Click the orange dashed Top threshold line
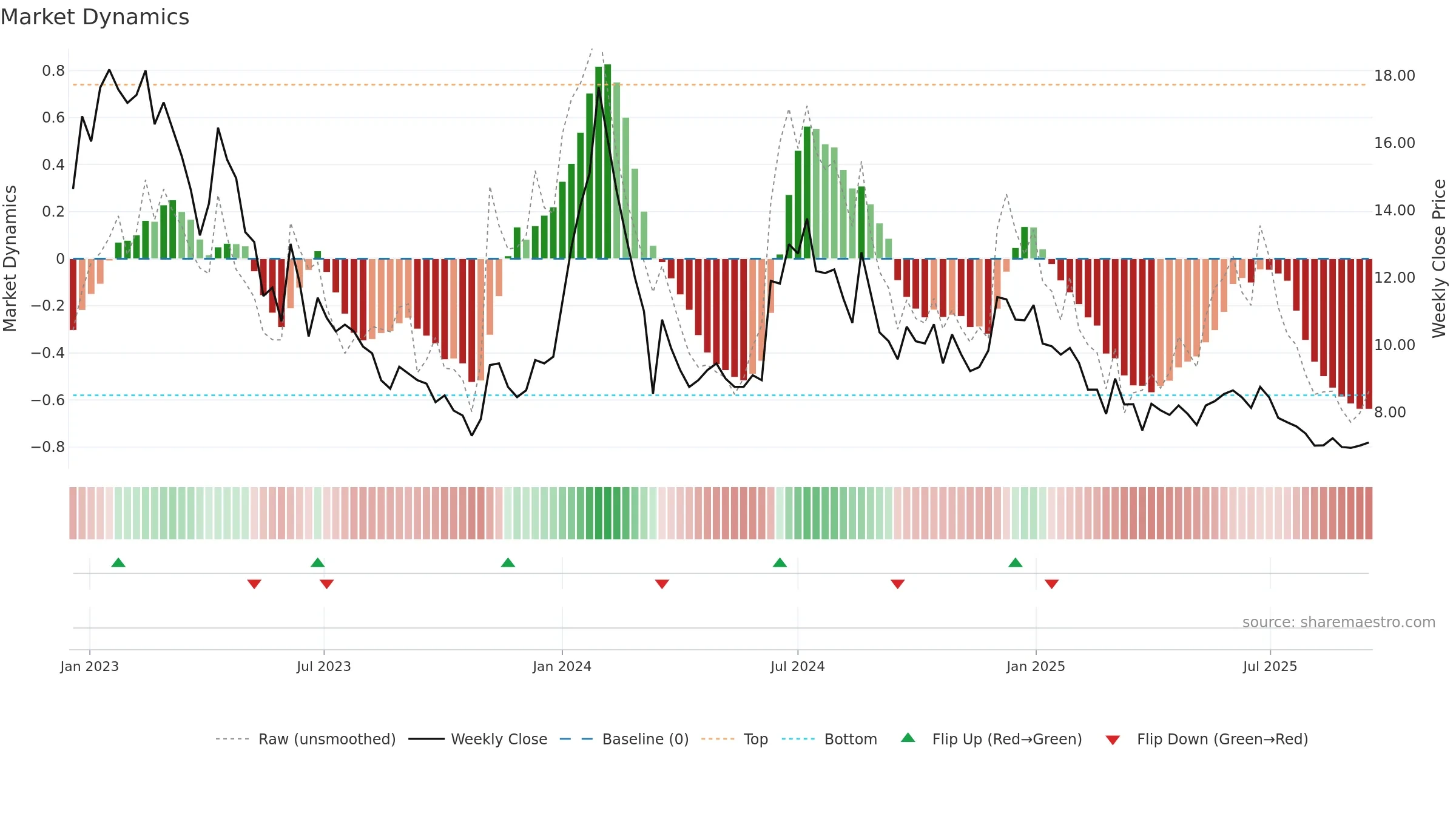Viewport: 1456px width, 819px height. [720, 84]
